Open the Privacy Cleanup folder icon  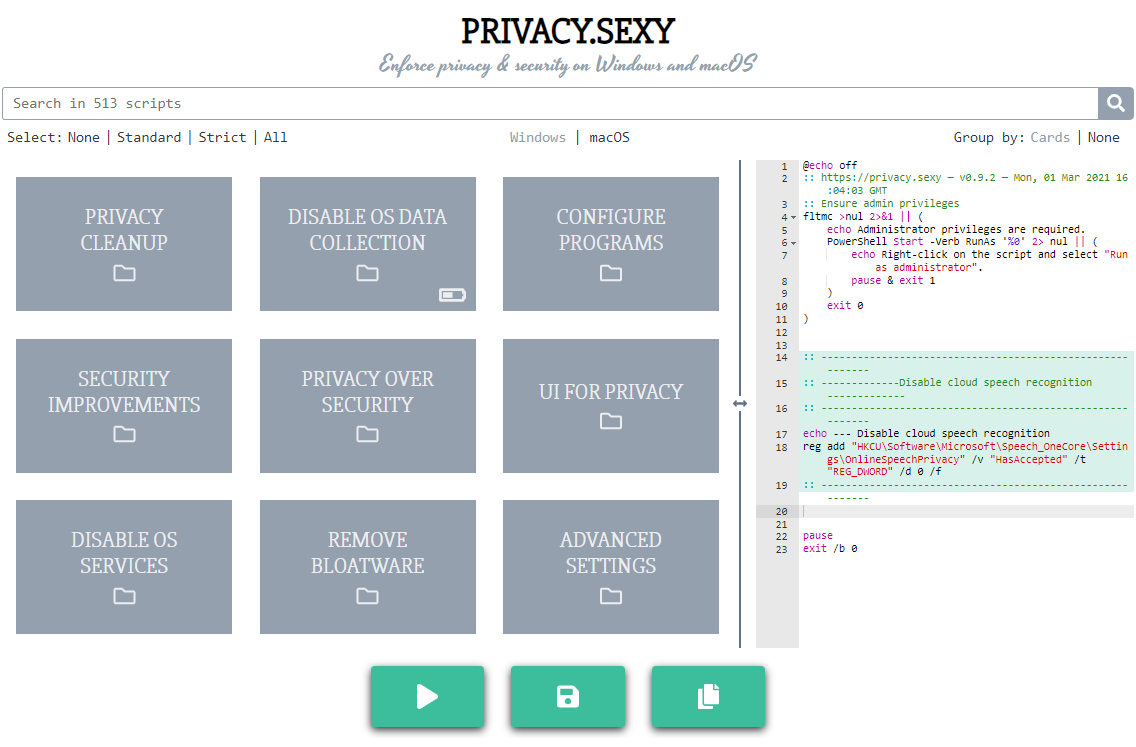(123, 273)
